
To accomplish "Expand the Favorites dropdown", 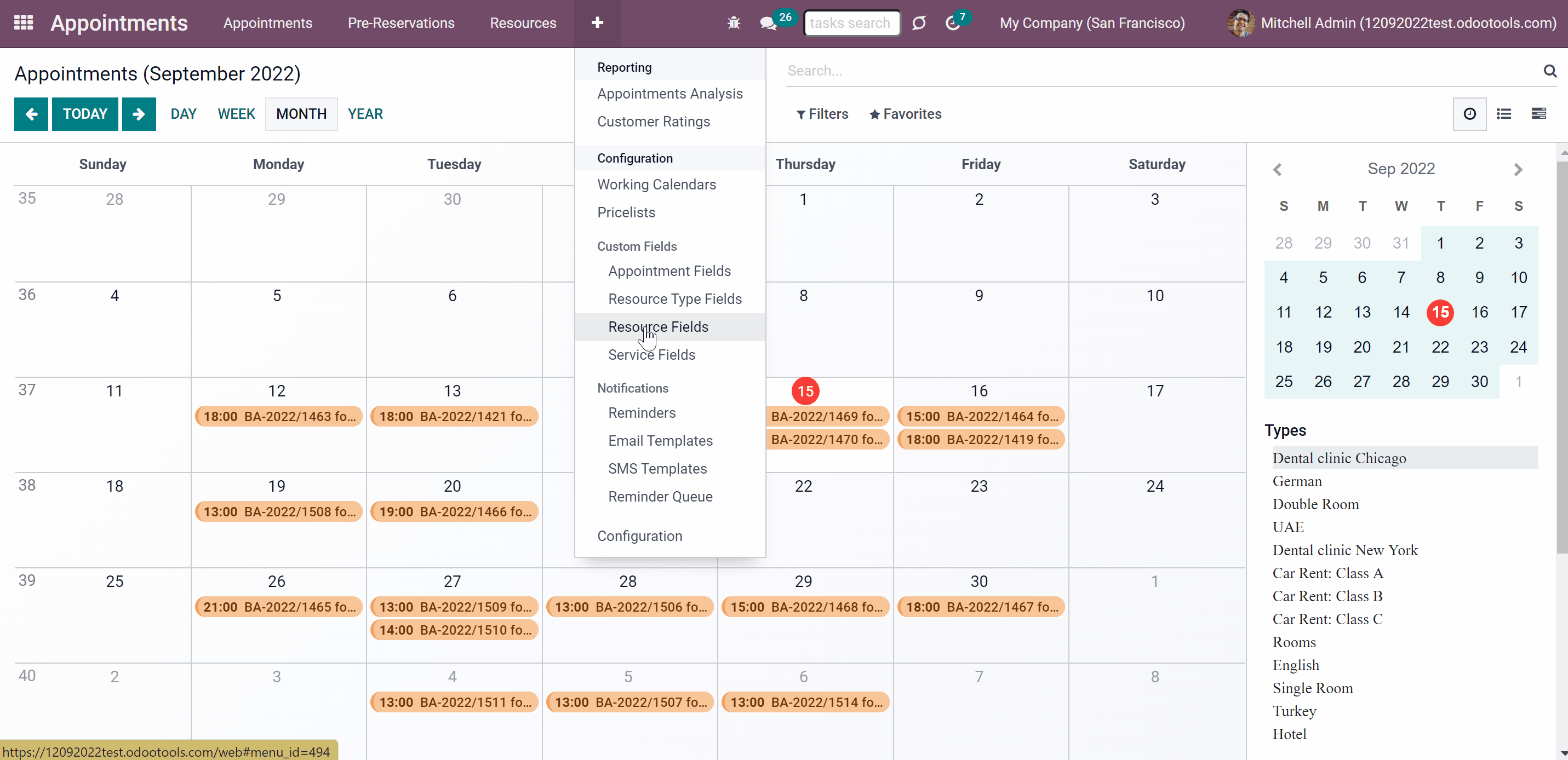I will click(905, 114).
